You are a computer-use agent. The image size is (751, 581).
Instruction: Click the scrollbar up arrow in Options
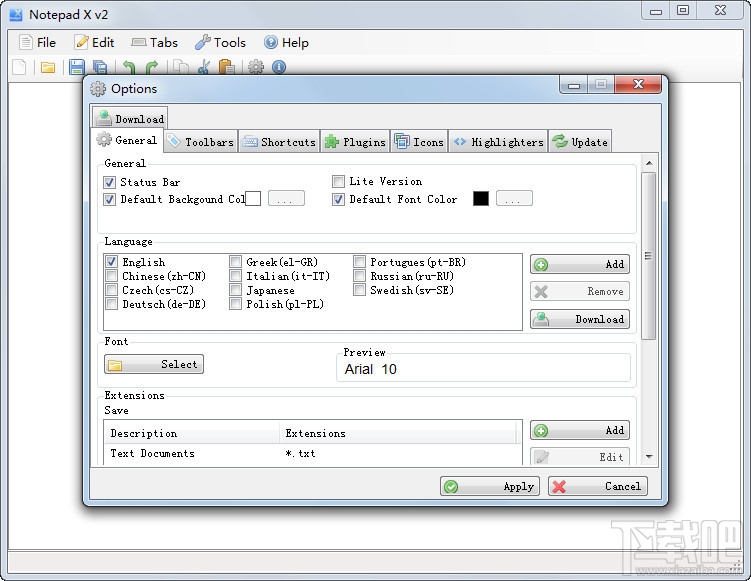click(649, 163)
